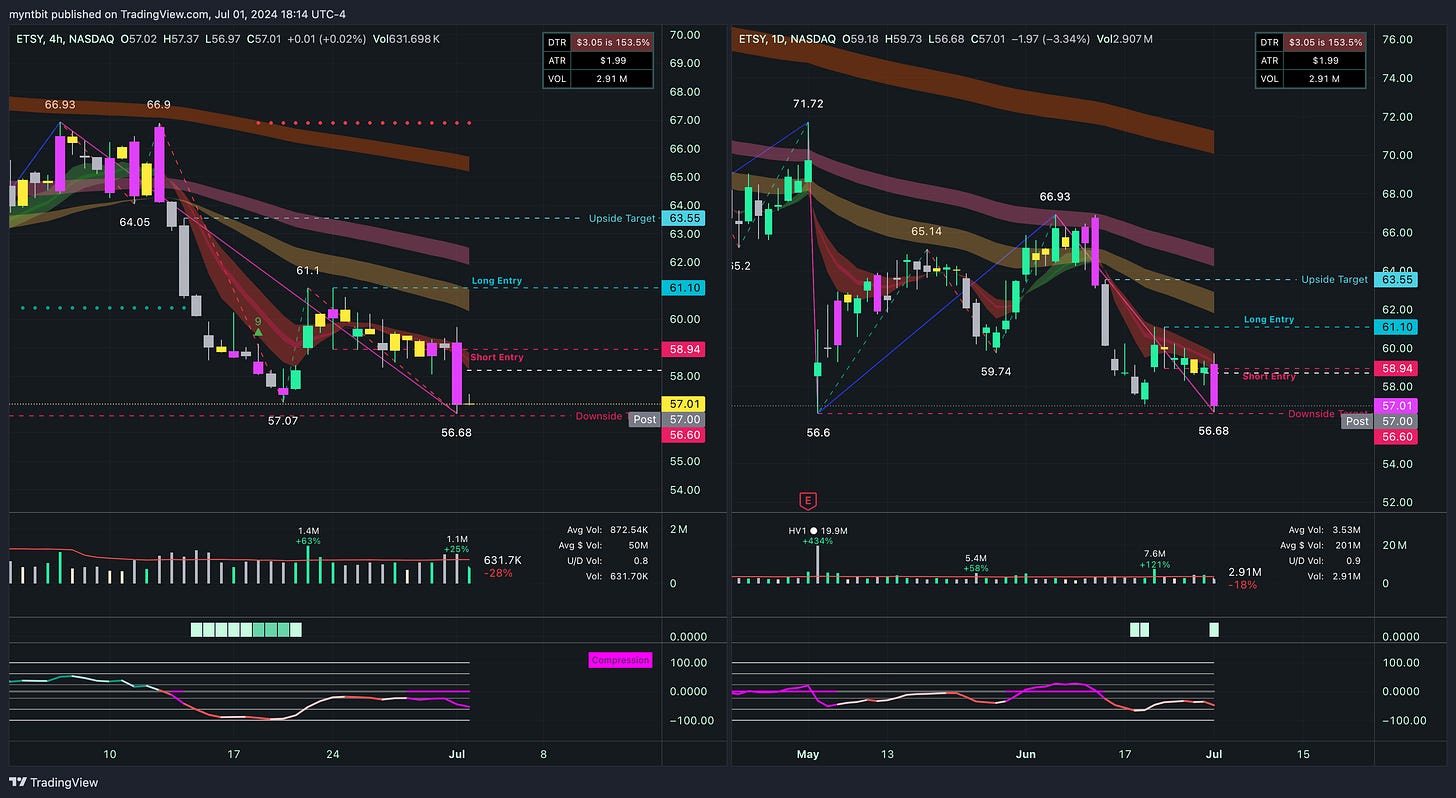
Task: Click the 61.1 pivot label on the 4h chart
Action: tap(307, 270)
